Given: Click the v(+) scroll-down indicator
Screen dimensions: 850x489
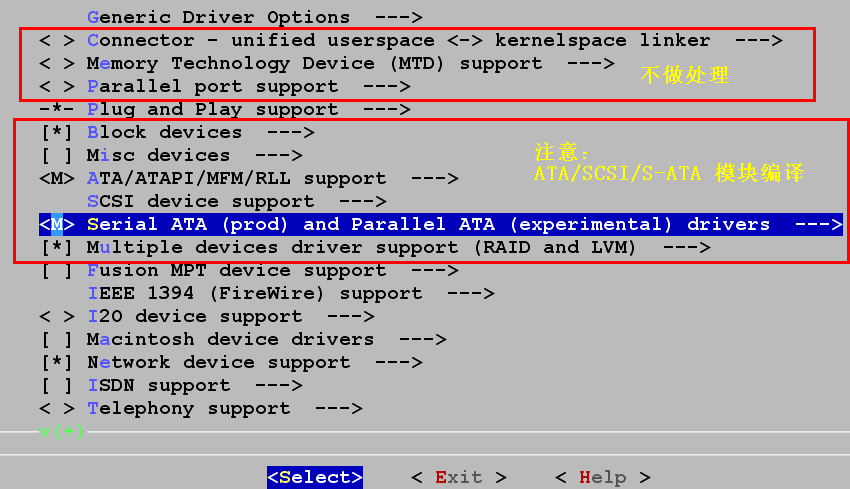Looking at the screenshot, I should click(61, 431).
